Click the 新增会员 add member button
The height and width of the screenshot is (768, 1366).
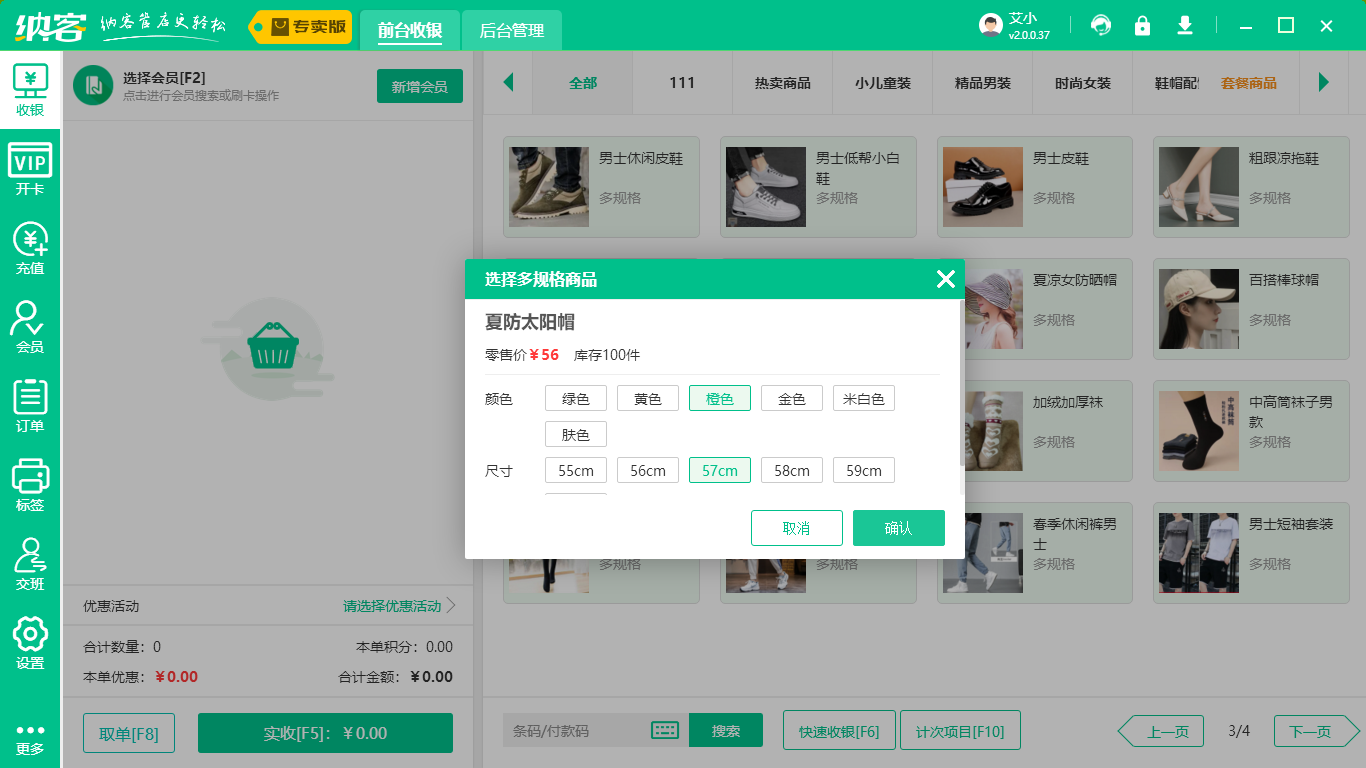[419, 86]
